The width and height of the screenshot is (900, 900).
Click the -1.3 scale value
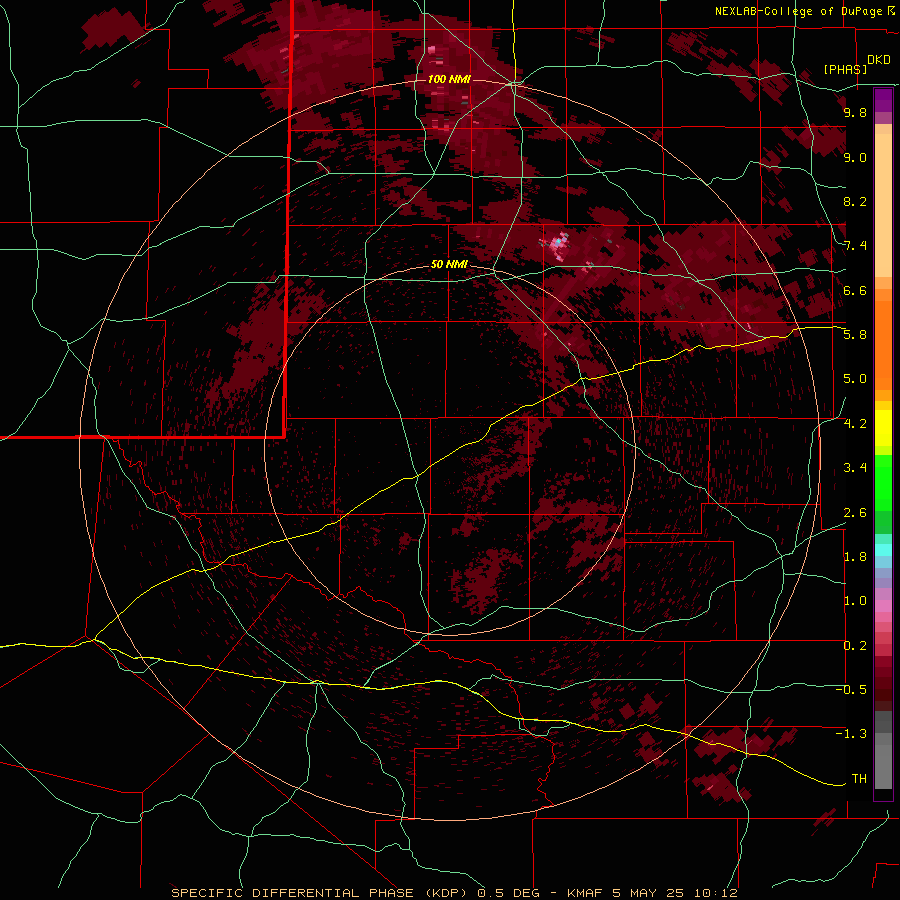coord(851,734)
